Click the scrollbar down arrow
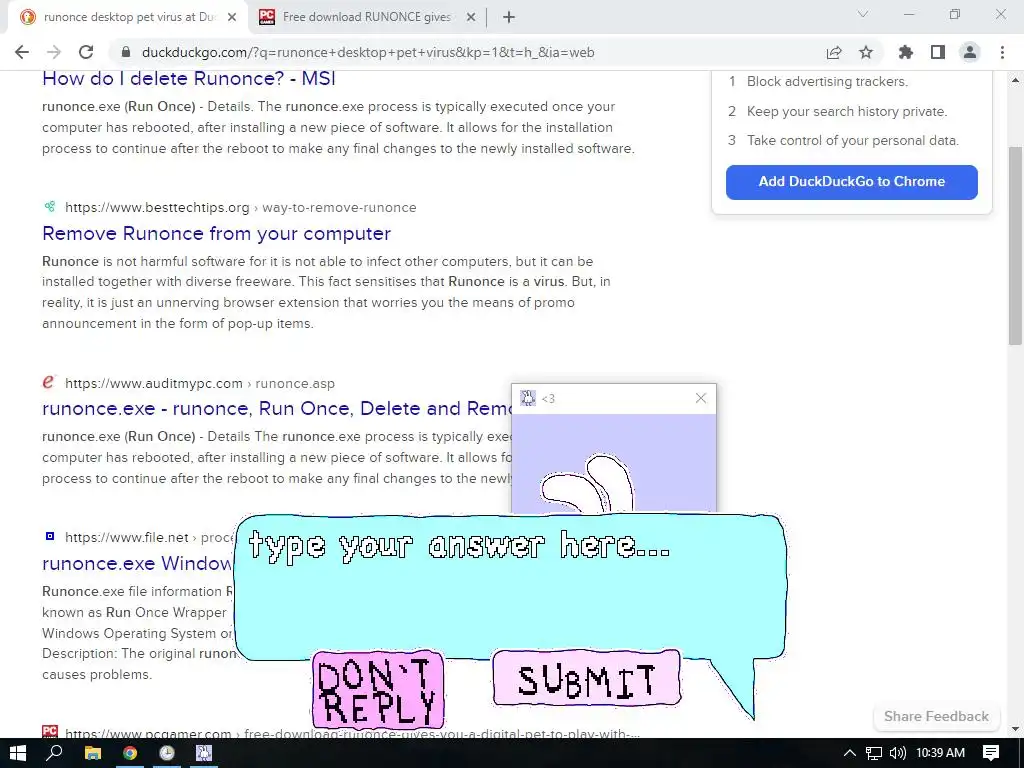This screenshot has width=1024, height=768. [x=1016, y=729]
